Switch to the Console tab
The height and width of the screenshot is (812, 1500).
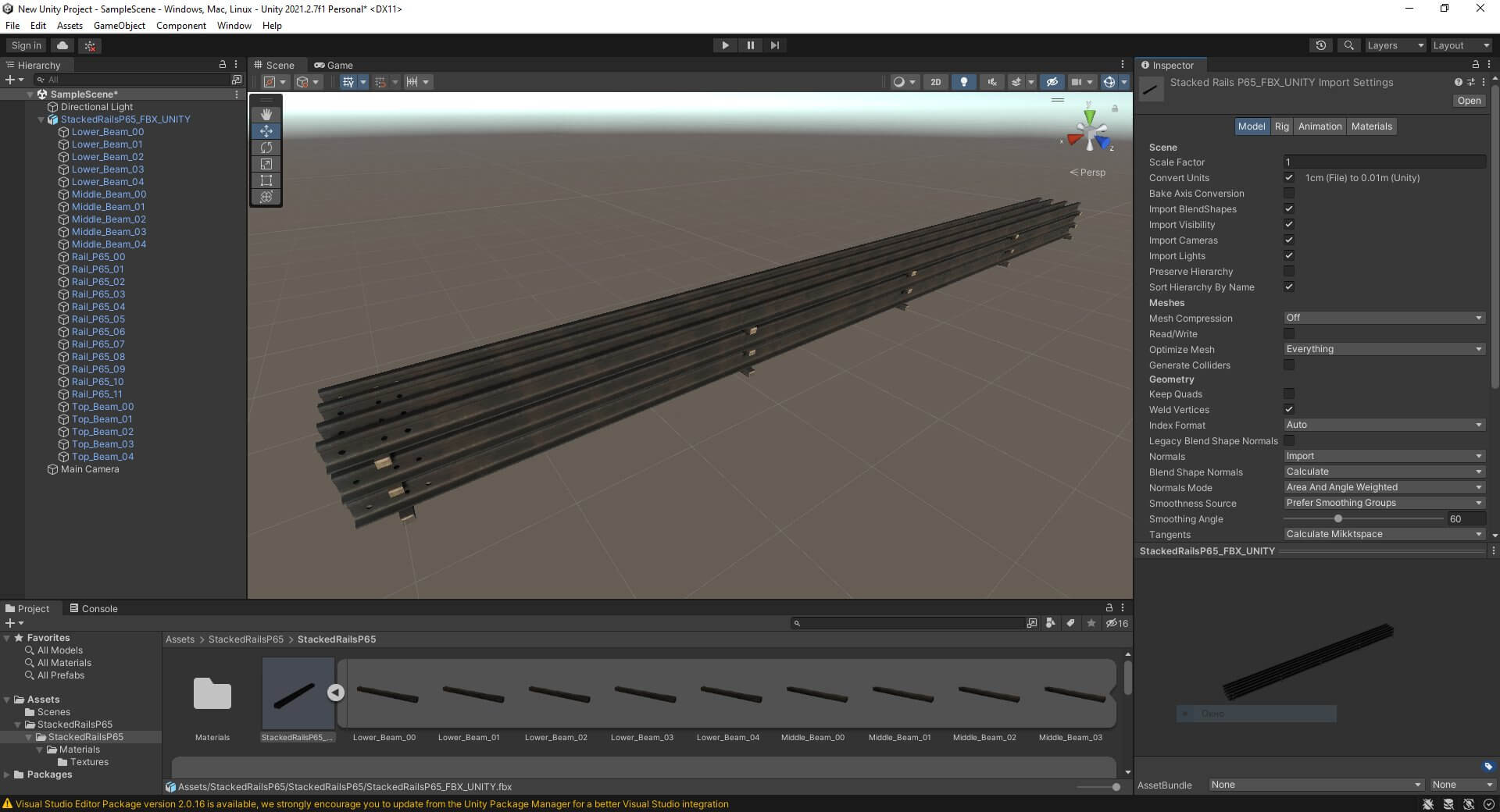coord(94,609)
